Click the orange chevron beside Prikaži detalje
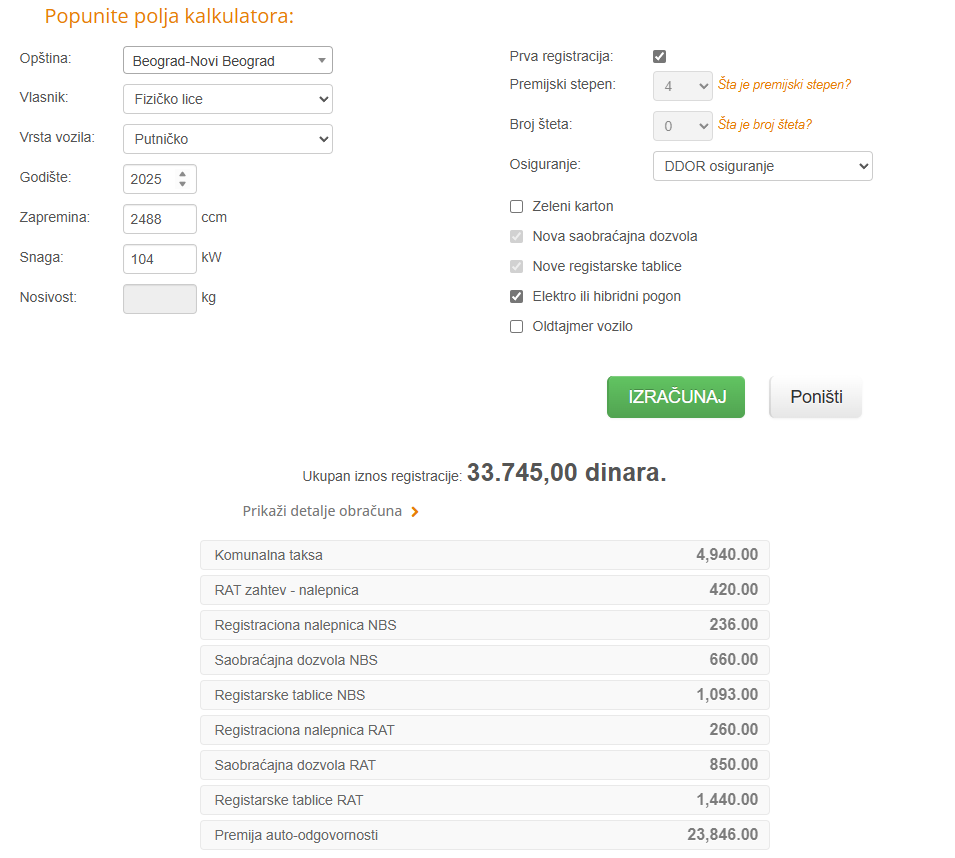This screenshot has height=858, width=955. point(415,512)
